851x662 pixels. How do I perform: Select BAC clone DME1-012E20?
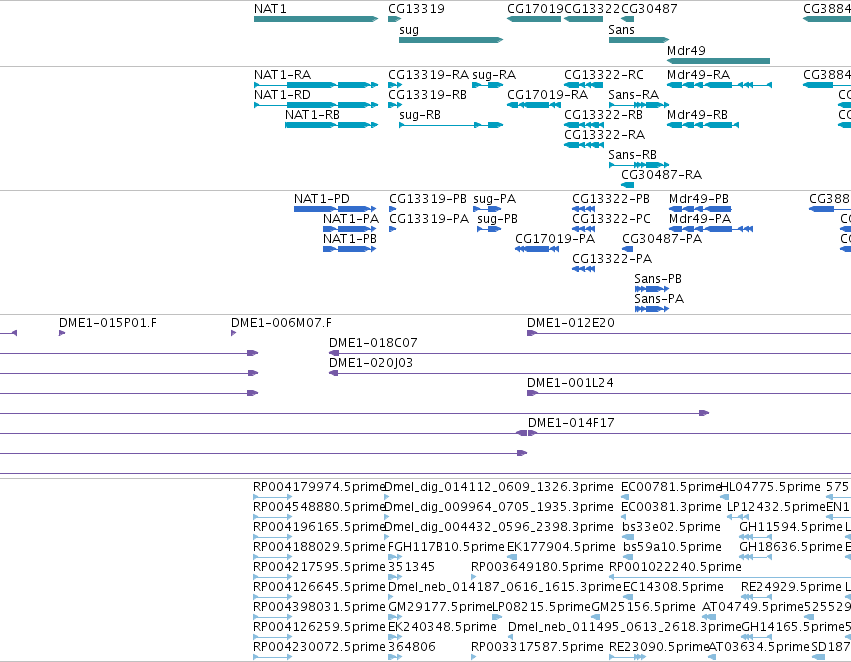(689, 333)
